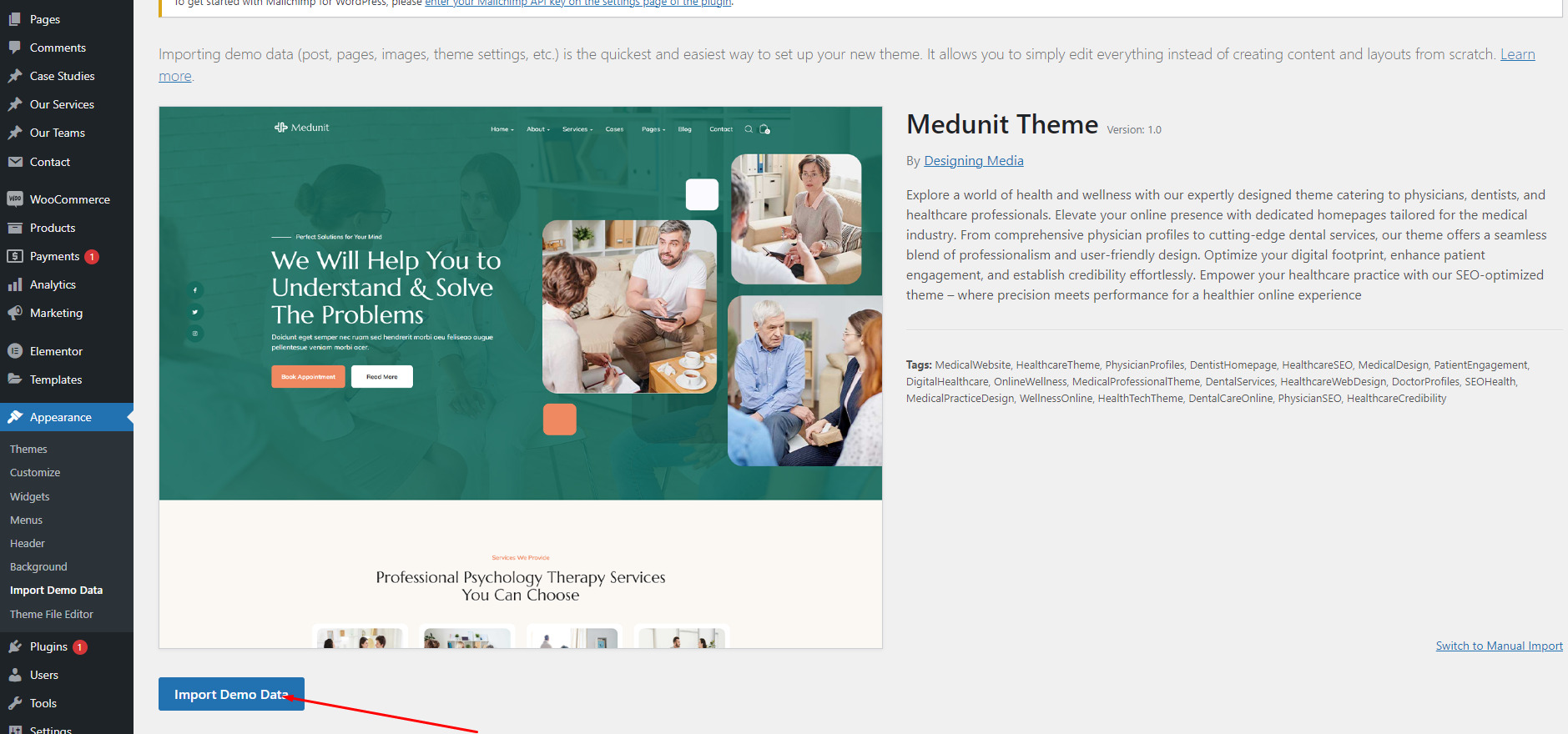This screenshot has width=1568, height=734.
Task: Click the blue Import Demo Data button
Action: tap(231, 694)
